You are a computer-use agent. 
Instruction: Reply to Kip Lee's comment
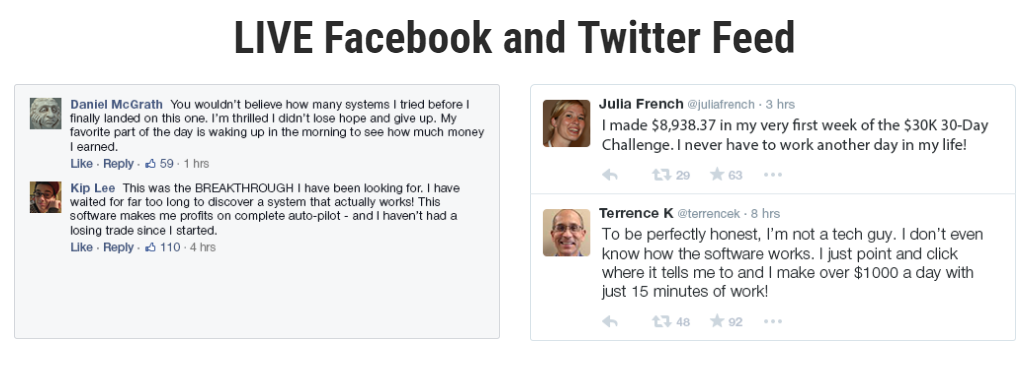click(x=118, y=247)
